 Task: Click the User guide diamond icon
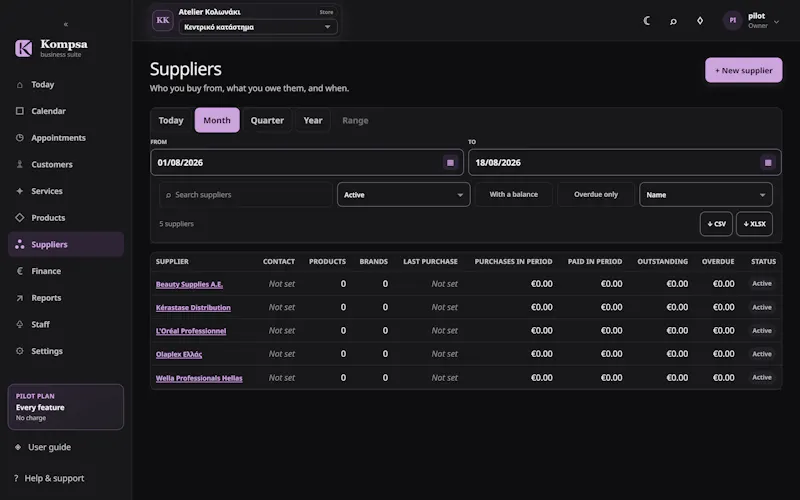tap(18, 447)
